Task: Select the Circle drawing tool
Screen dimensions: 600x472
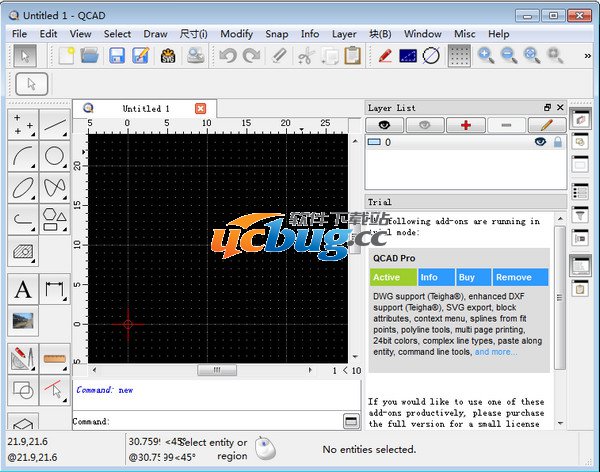Action: click(55, 157)
